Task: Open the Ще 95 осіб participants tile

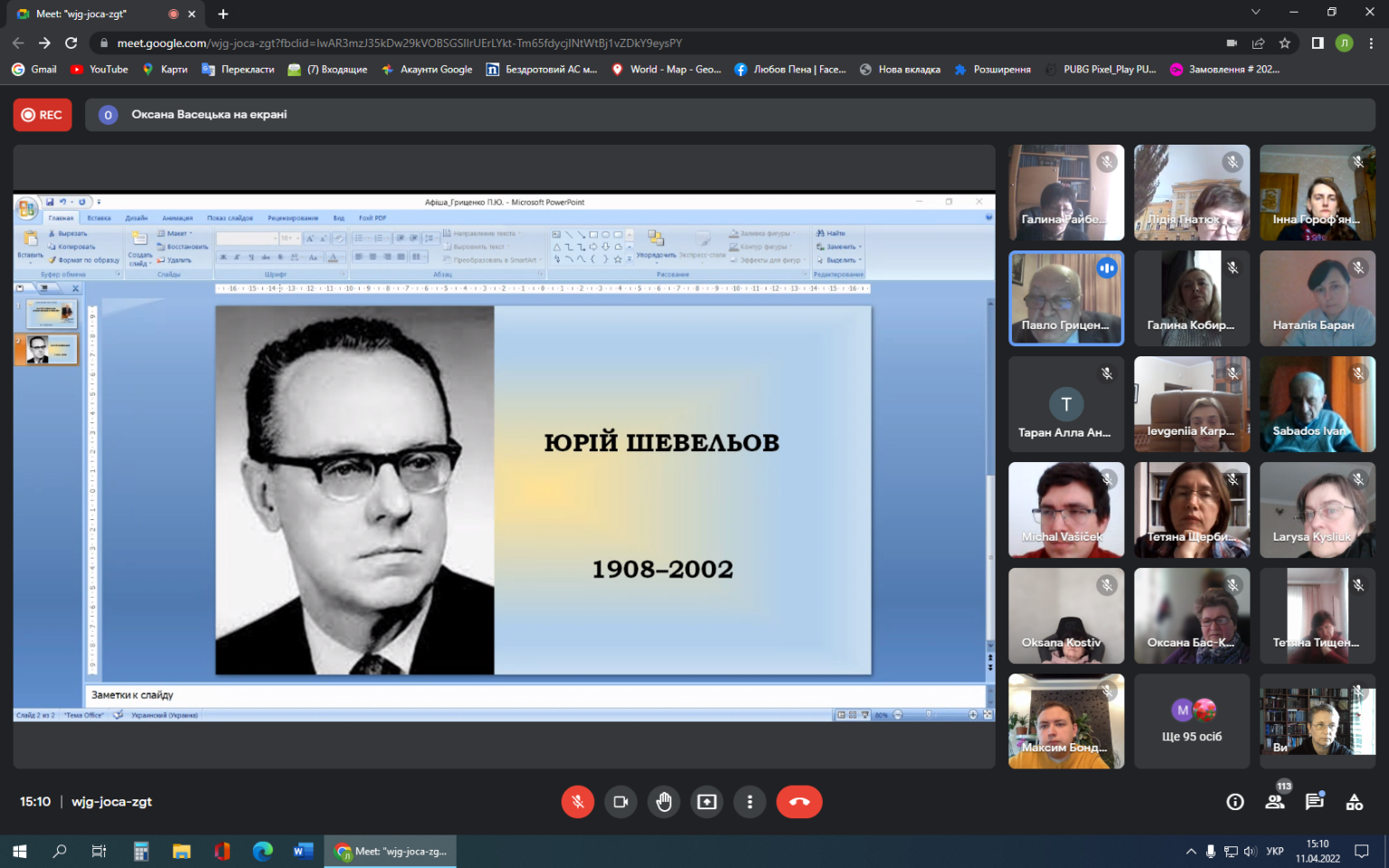Action: (1192, 722)
